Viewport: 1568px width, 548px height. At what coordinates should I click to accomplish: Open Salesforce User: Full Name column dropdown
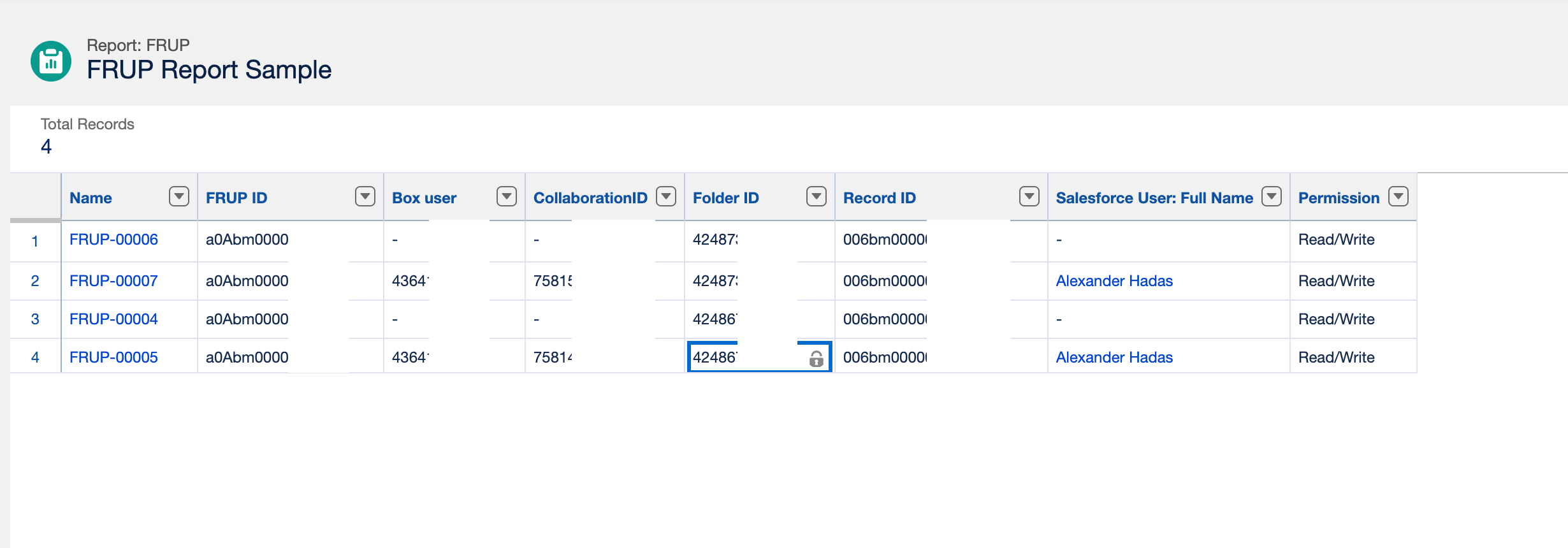click(x=1272, y=197)
